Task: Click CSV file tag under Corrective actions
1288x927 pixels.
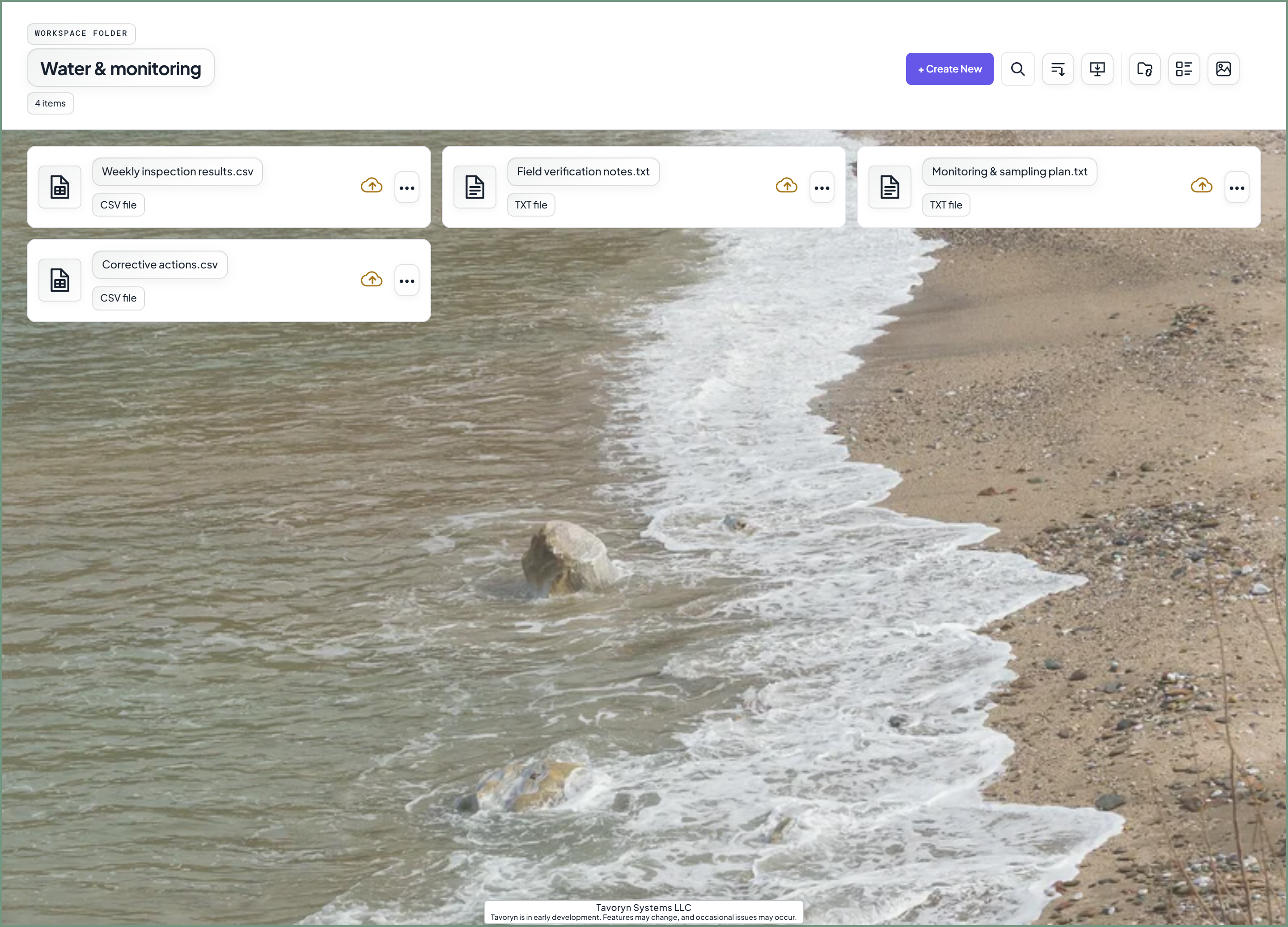Action: point(118,298)
